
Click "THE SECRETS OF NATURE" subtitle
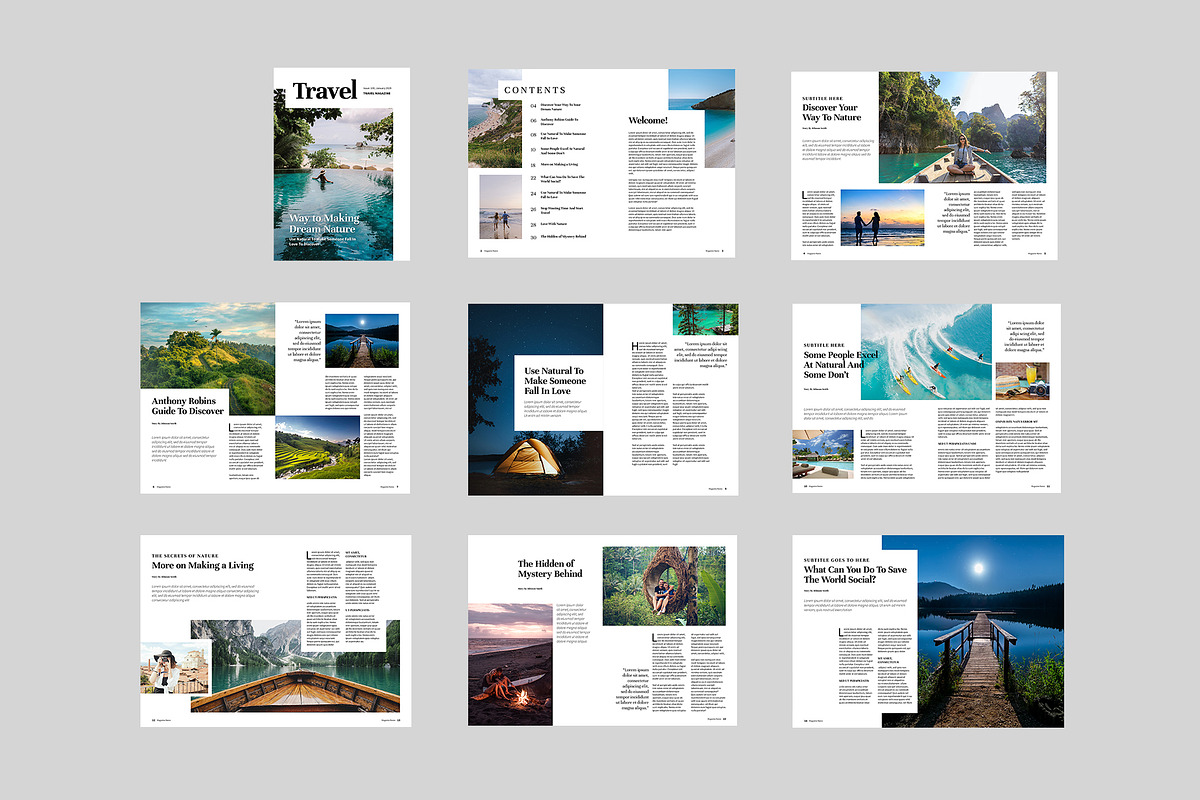coord(185,555)
